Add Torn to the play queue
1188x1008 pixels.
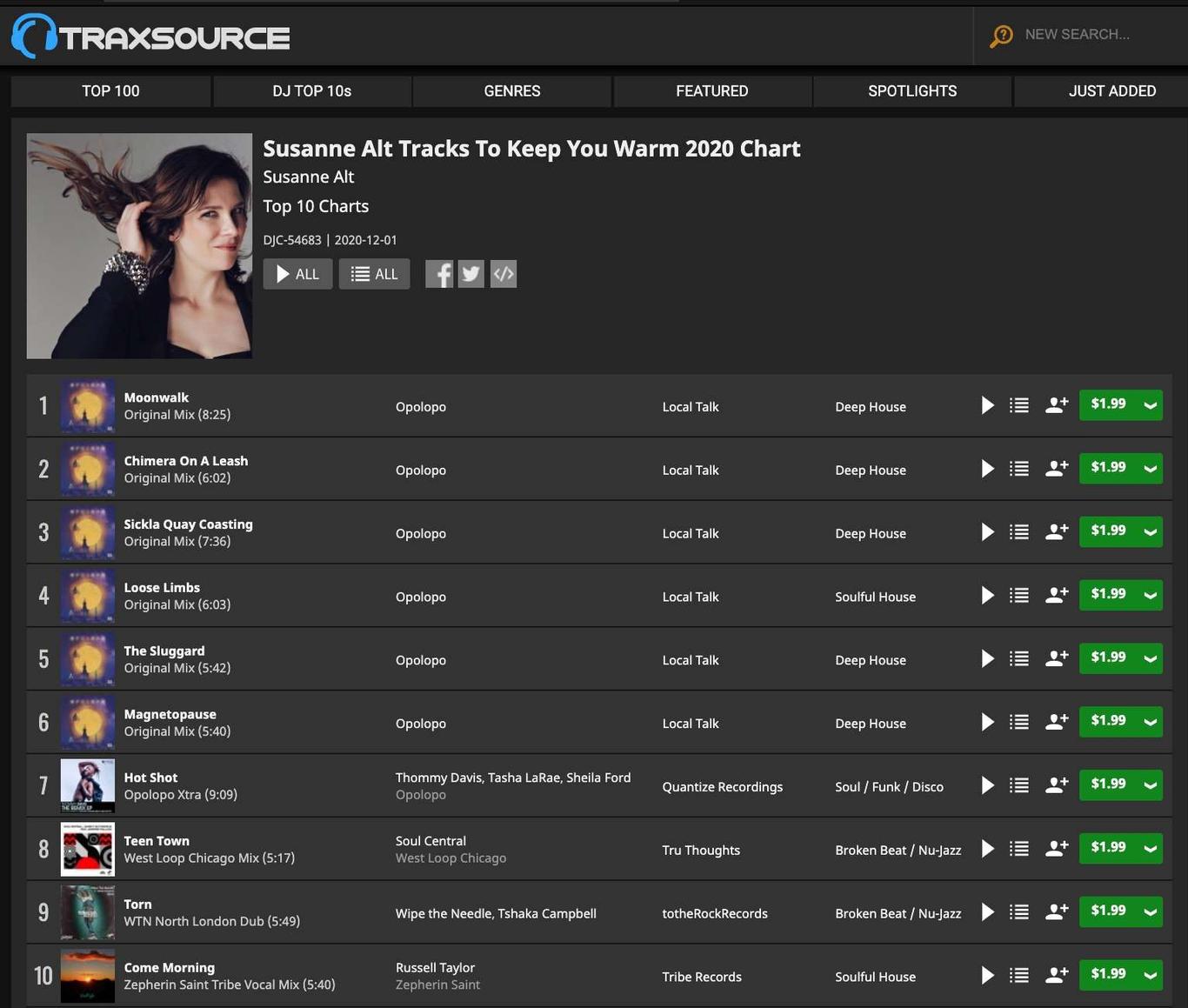click(x=1019, y=912)
